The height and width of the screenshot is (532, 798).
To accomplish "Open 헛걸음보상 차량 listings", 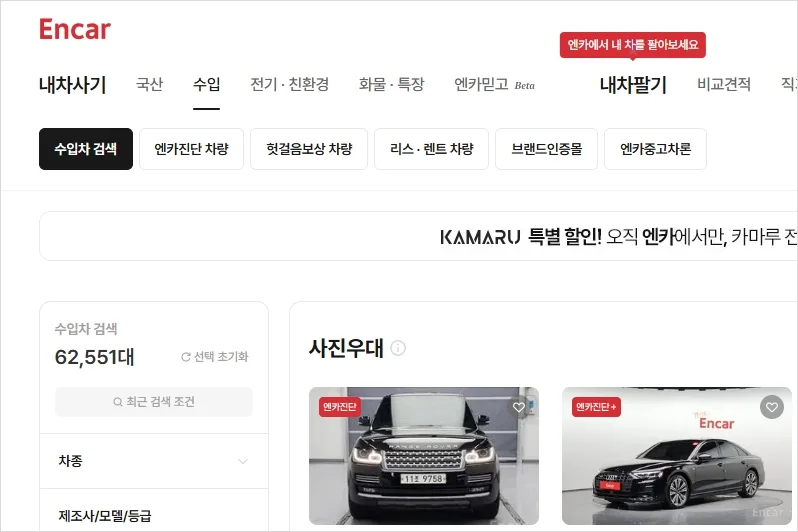I will (x=309, y=149).
